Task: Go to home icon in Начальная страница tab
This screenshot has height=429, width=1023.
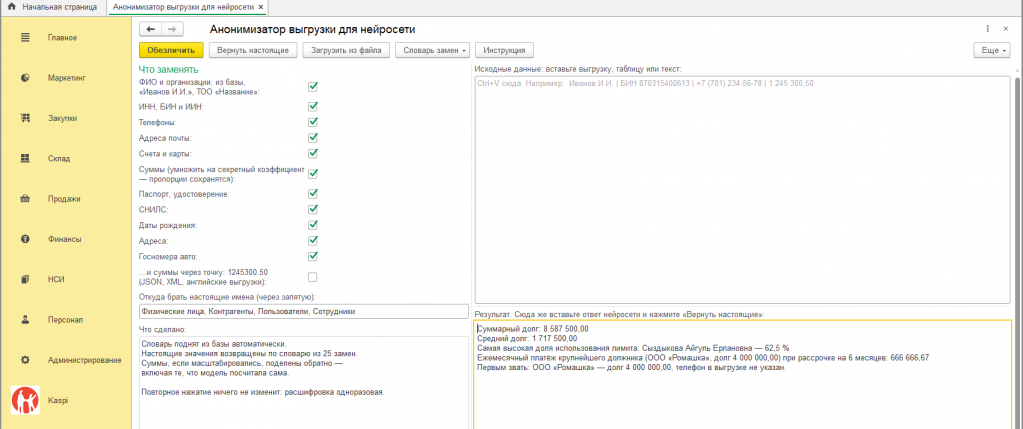Action: coord(11,7)
